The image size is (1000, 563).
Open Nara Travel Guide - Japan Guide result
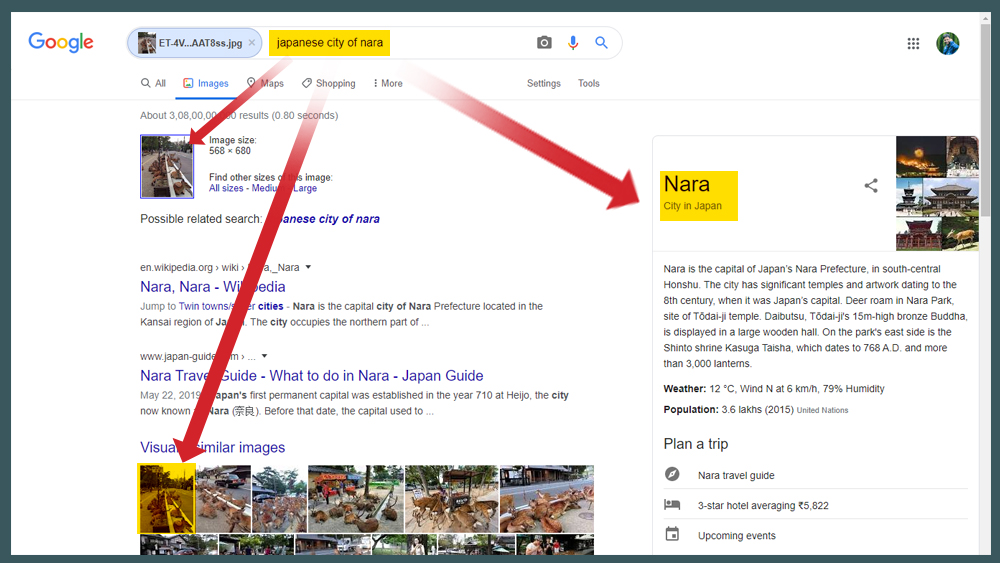[312, 376]
